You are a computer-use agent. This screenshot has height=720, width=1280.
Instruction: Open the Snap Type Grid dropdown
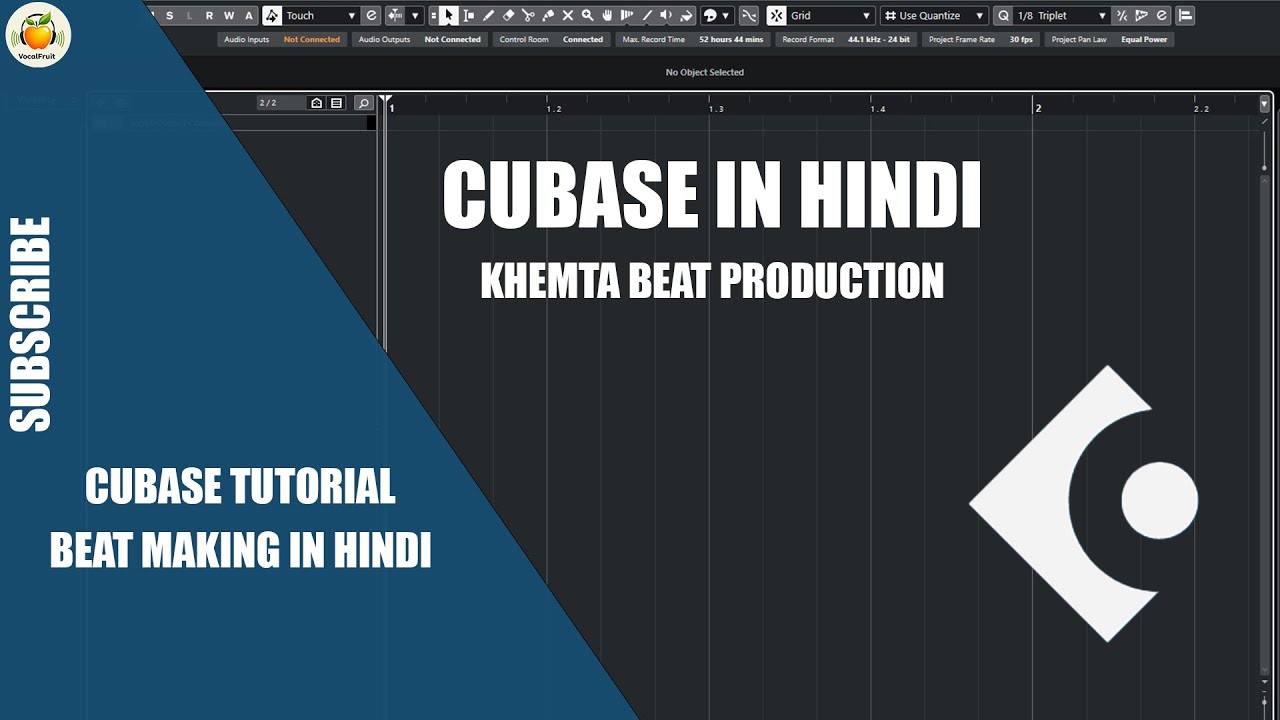pos(831,15)
